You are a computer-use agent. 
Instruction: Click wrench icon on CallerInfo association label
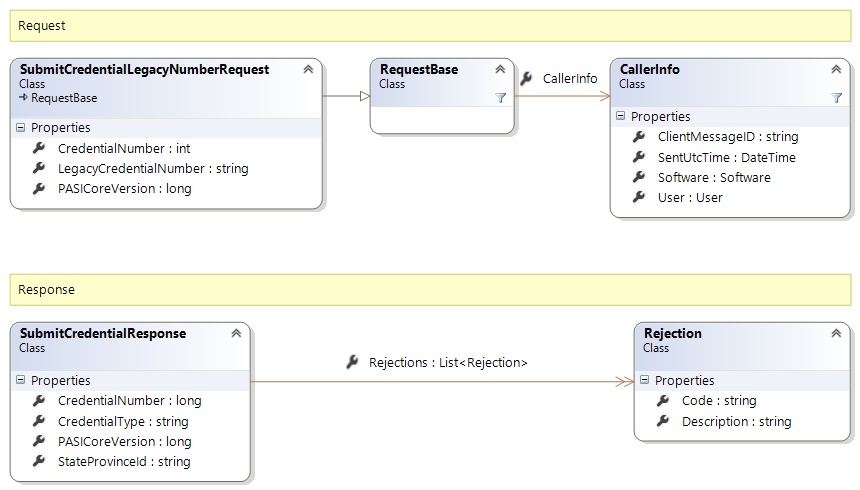[x=527, y=78]
